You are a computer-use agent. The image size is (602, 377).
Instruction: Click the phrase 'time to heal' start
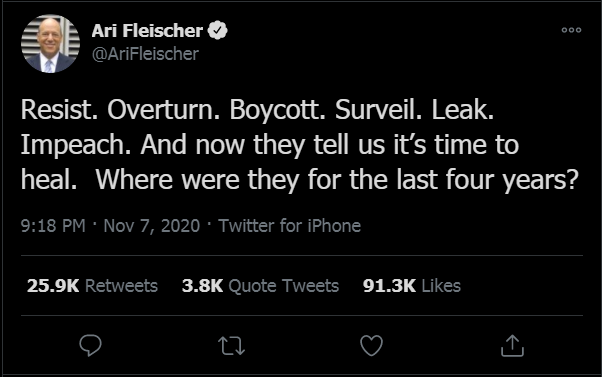pos(476,145)
